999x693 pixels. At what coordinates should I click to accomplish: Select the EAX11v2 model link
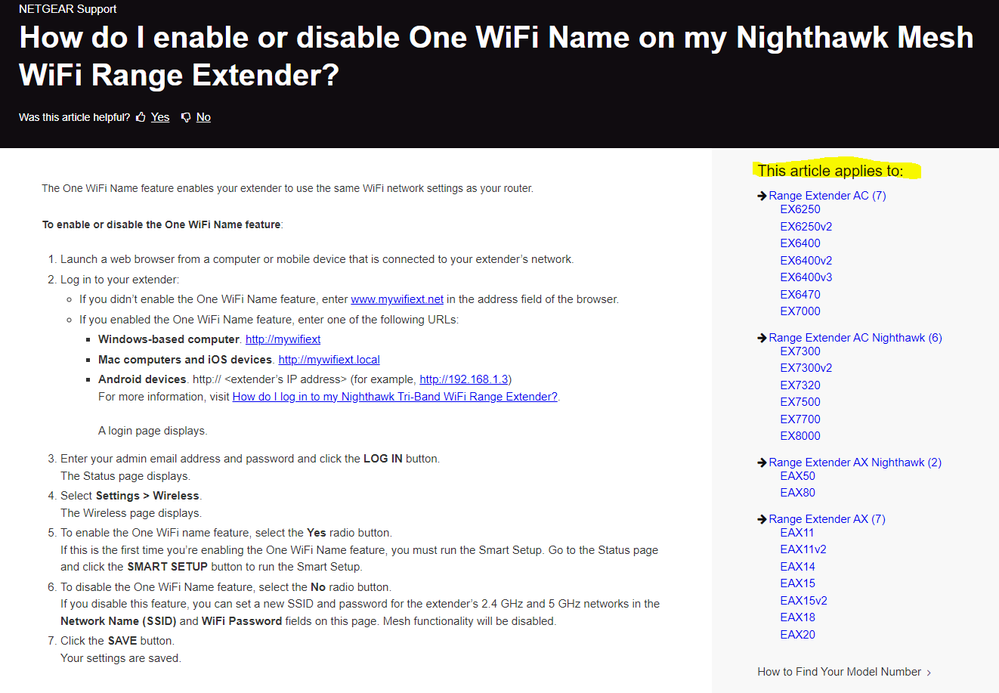pyautogui.click(x=803, y=550)
